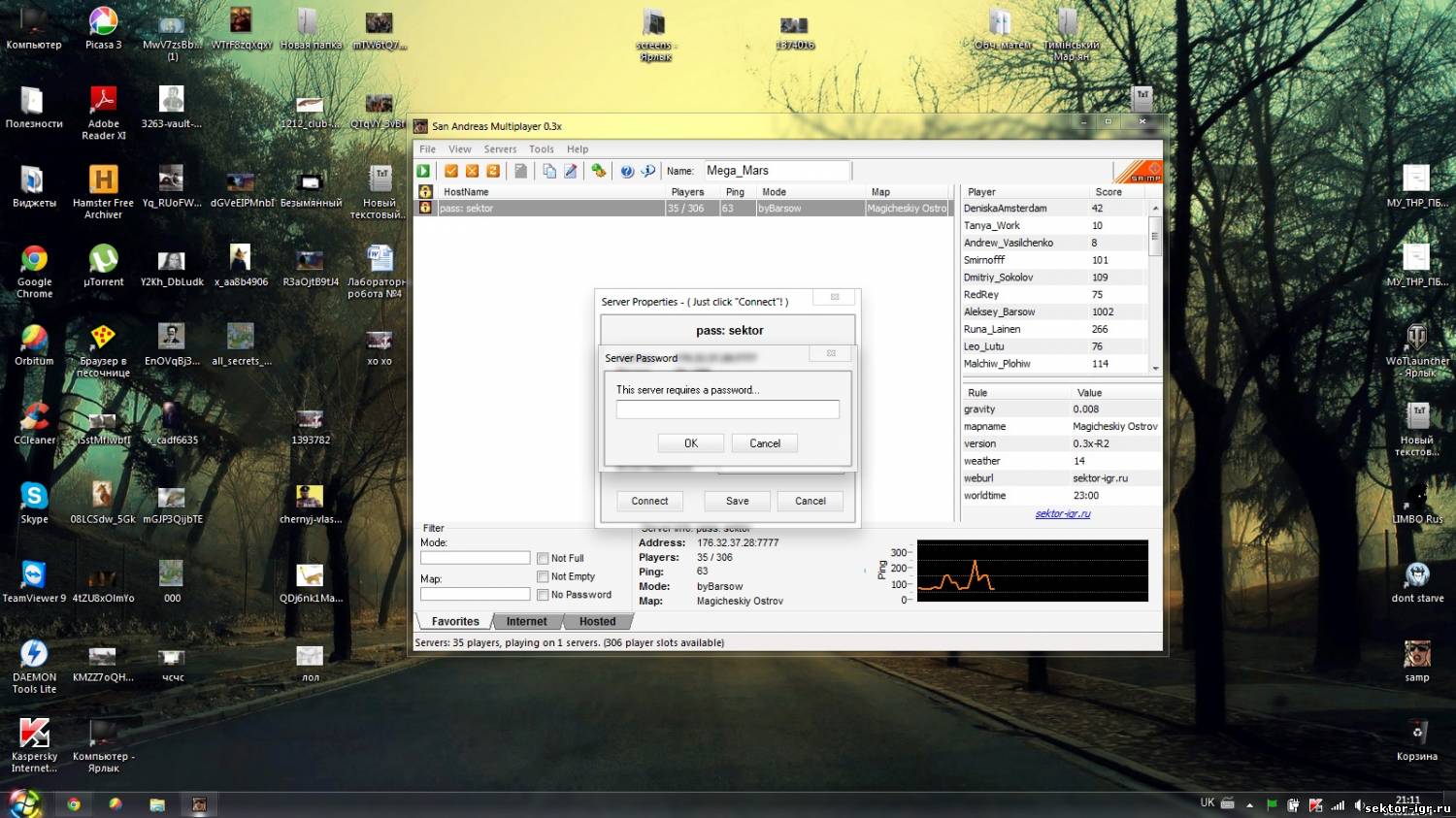The height and width of the screenshot is (818, 1456).
Task: Select the 'pass: sektor' server row
Action: (x=683, y=209)
